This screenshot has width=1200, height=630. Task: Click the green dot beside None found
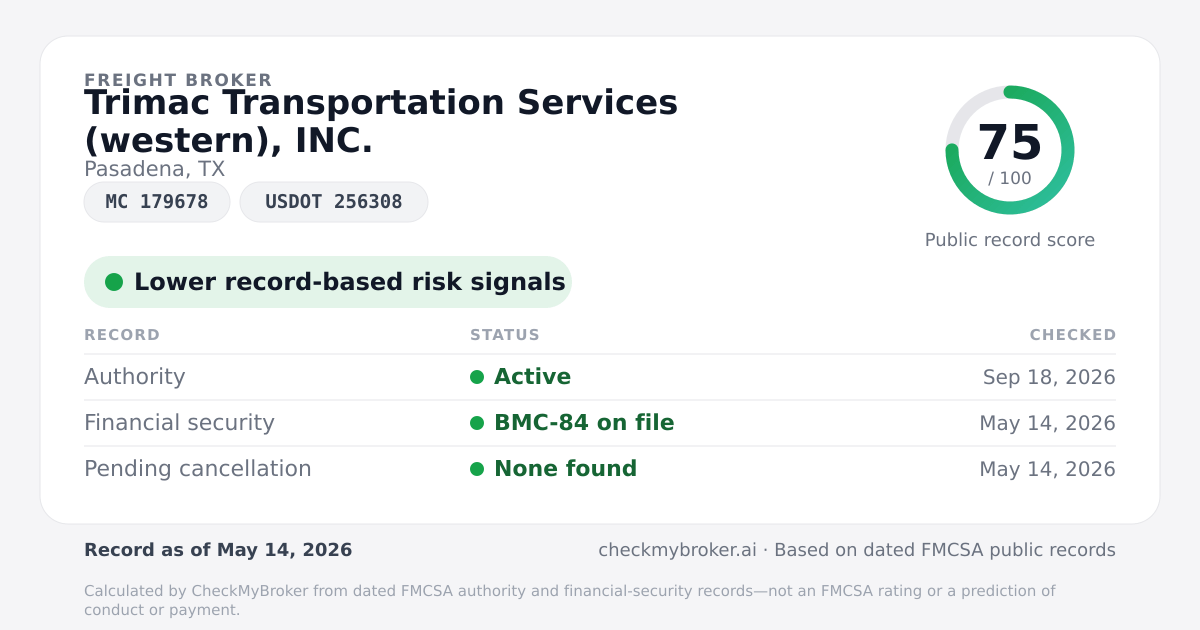[477, 469]
